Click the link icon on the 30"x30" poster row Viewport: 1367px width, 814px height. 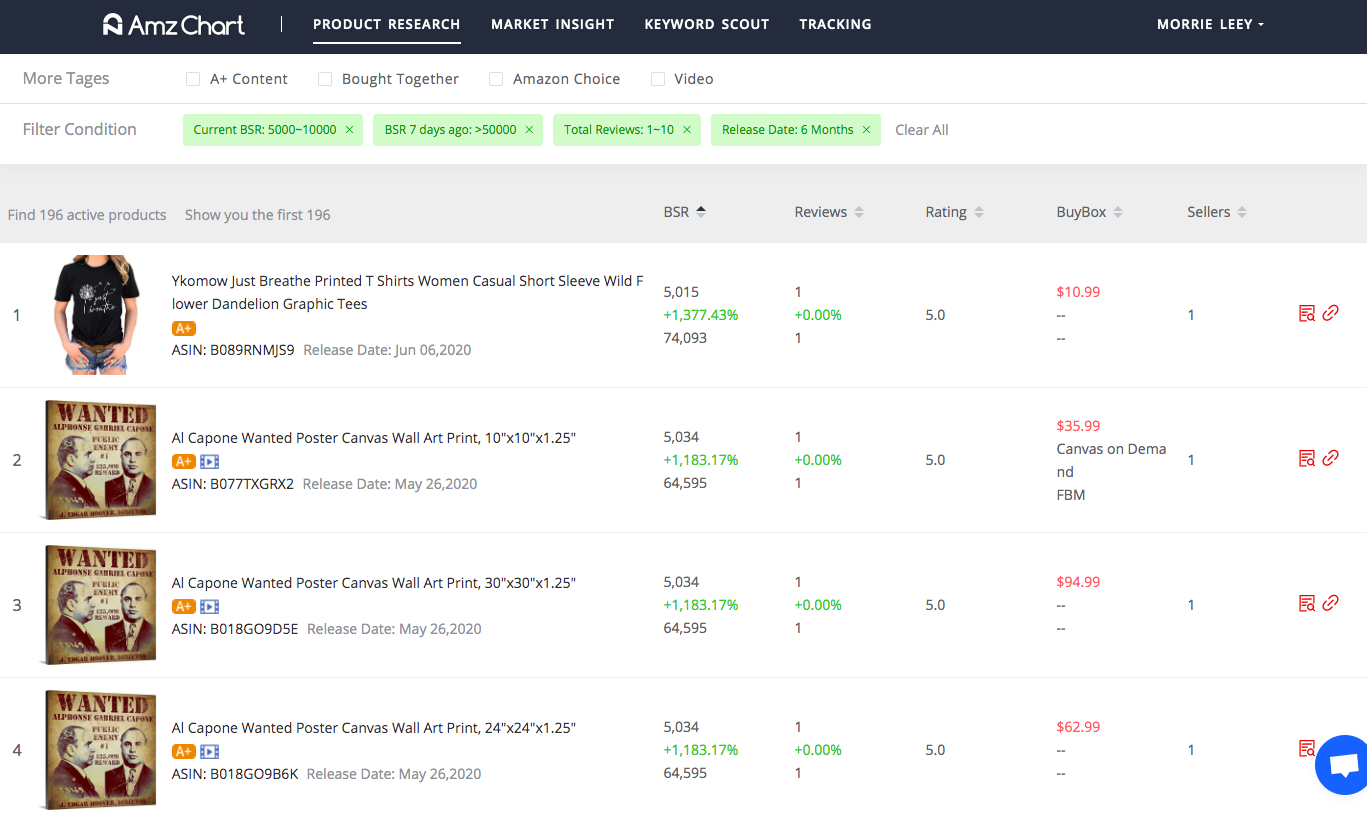[x=1331, y=603]
